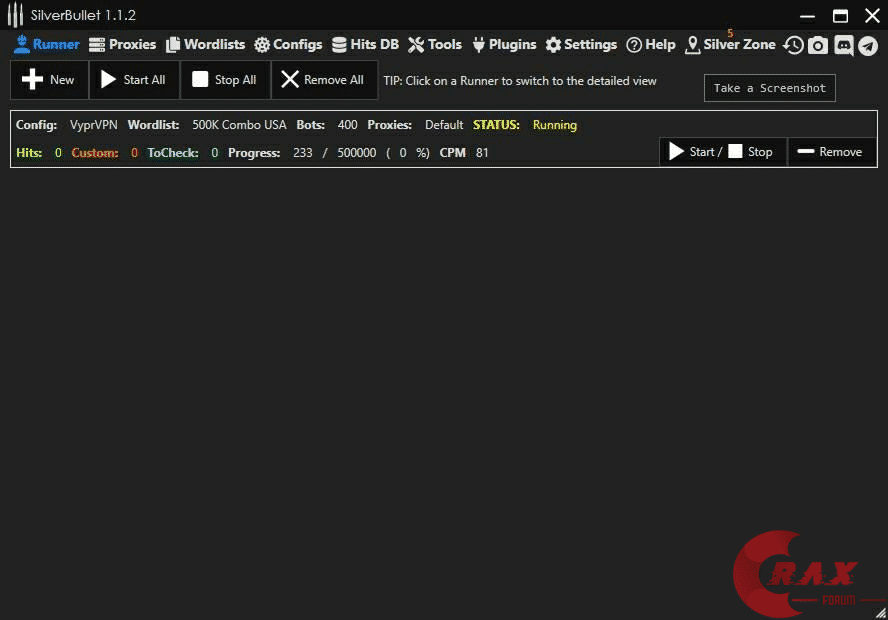Click the Progress total 500000
The width and height of the screenshot is (888, 620).
point(356,153)
